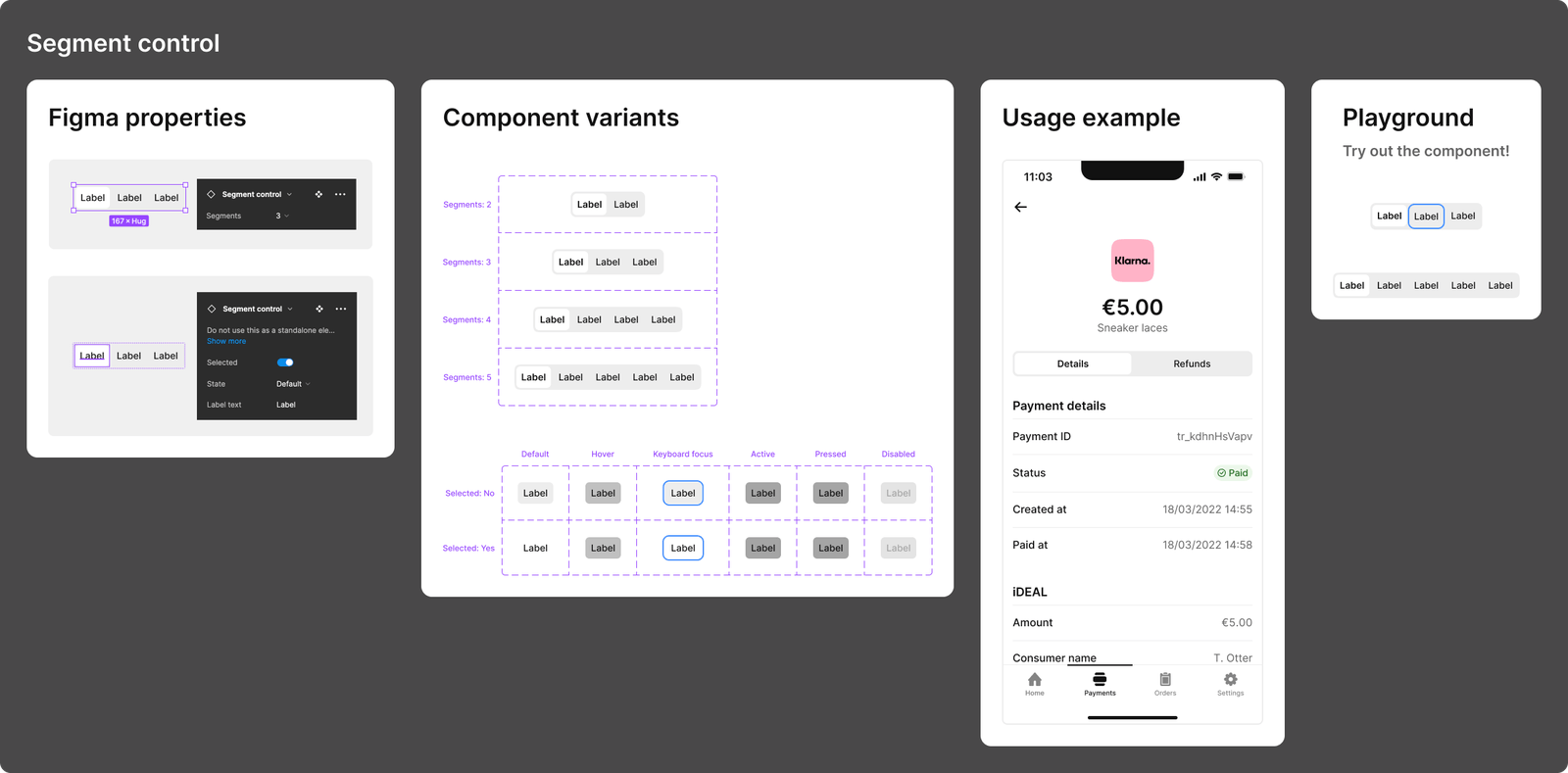Click the pink Klarna logo
1568x773 pixels.
coord(1132,261)
